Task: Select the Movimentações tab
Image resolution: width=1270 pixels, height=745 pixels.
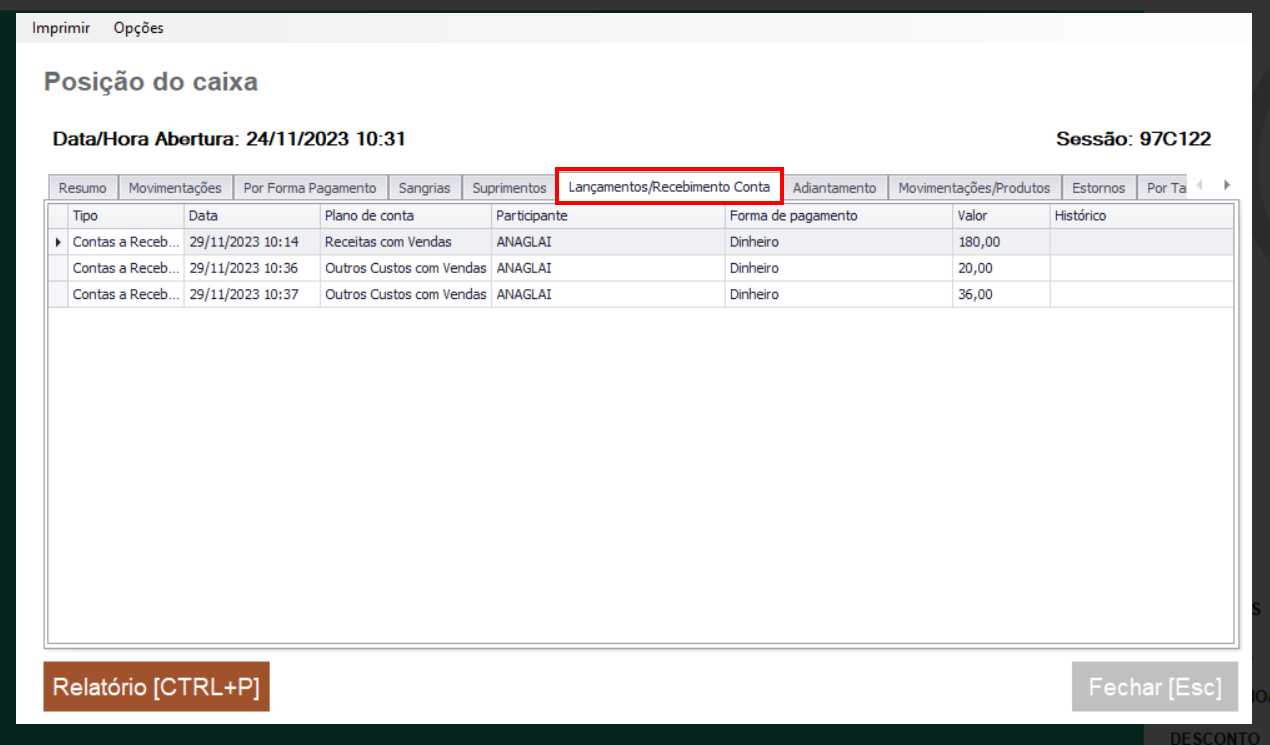Action: [x=175, y=188]
